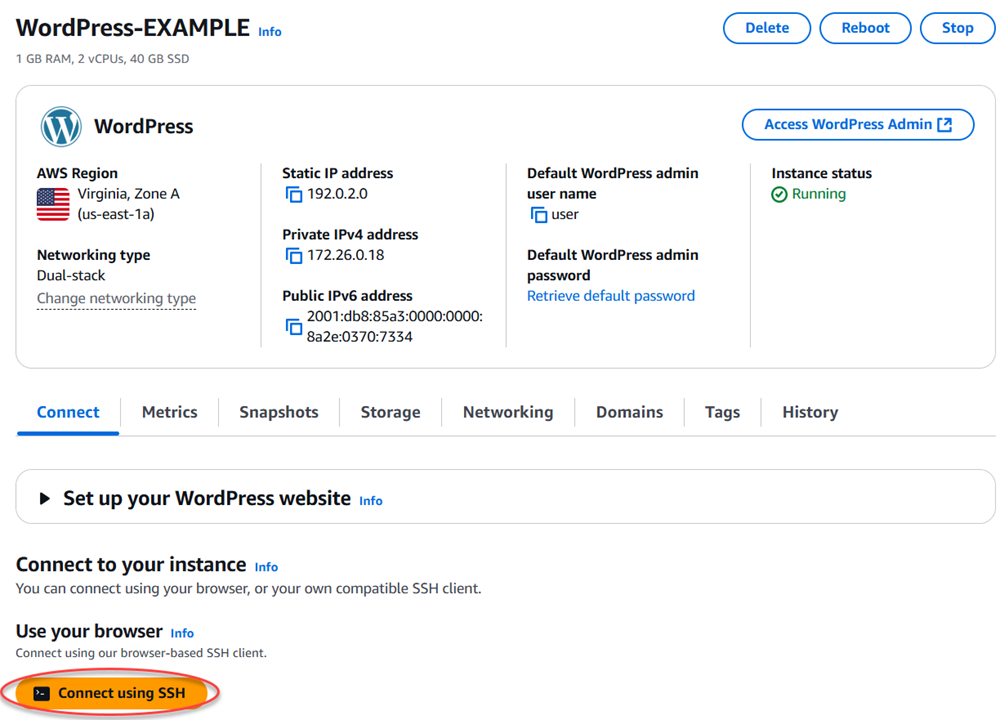Reboot the instance
Image resolution: width=1000 pixels, height=720 pixels.
tap(865, 28)
